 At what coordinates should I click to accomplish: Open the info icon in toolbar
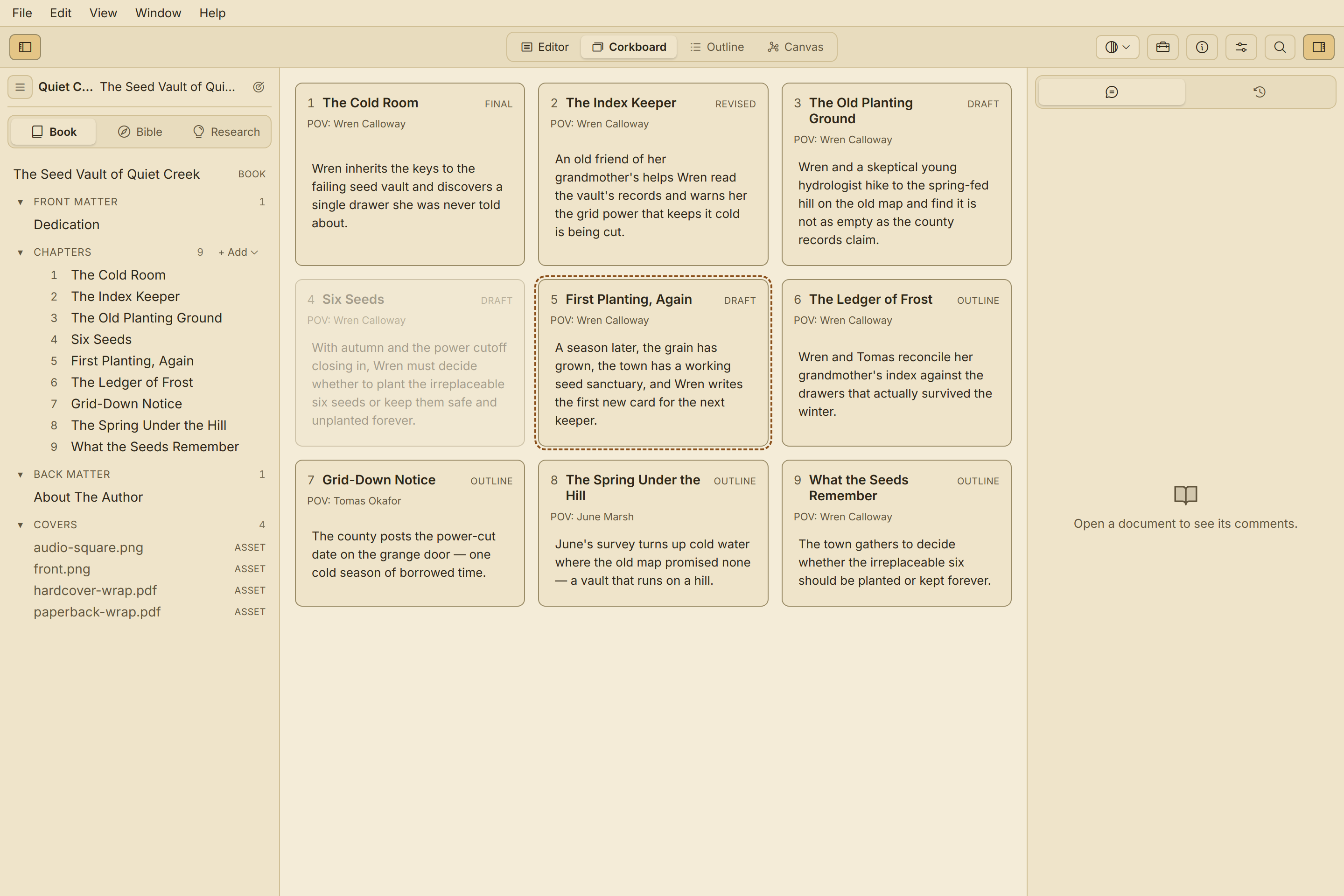point(1202,47)
